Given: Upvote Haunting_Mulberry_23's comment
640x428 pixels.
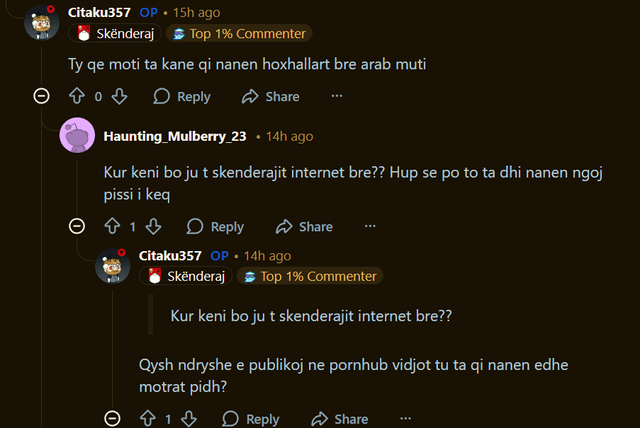Looking at the screenshot, I should click(111, 226).
